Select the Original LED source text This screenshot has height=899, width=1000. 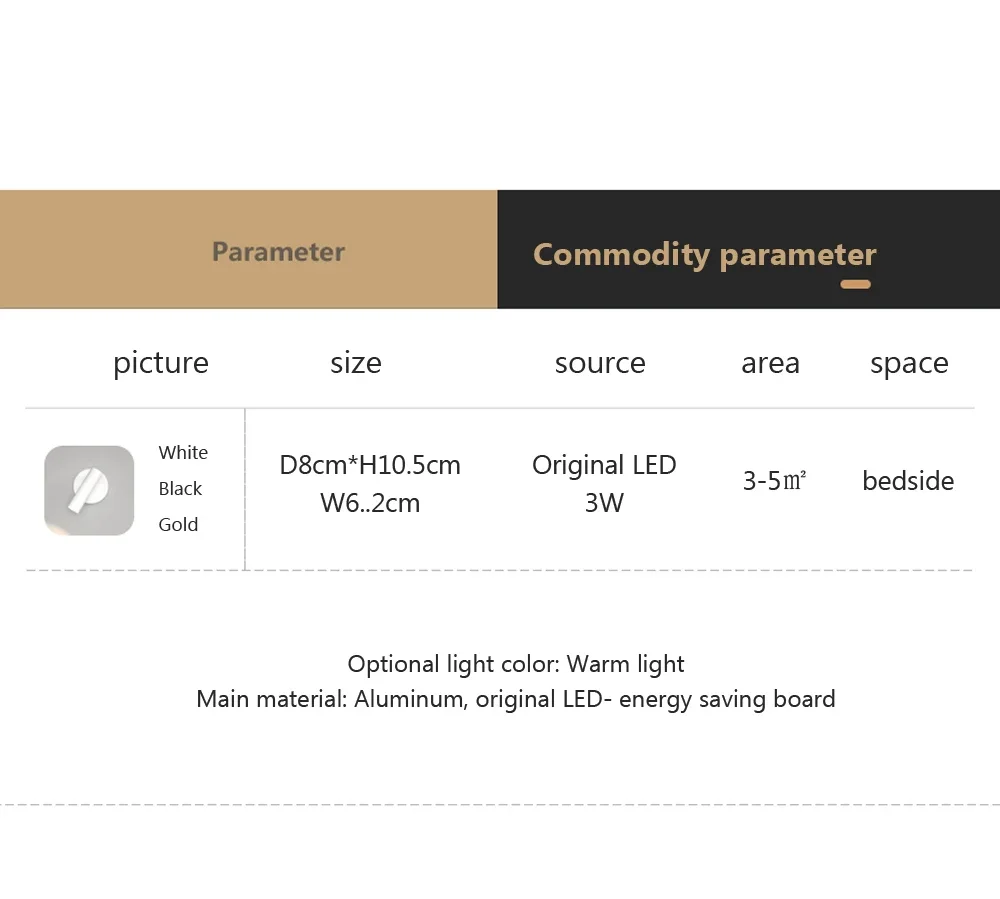tap(604, 465)
